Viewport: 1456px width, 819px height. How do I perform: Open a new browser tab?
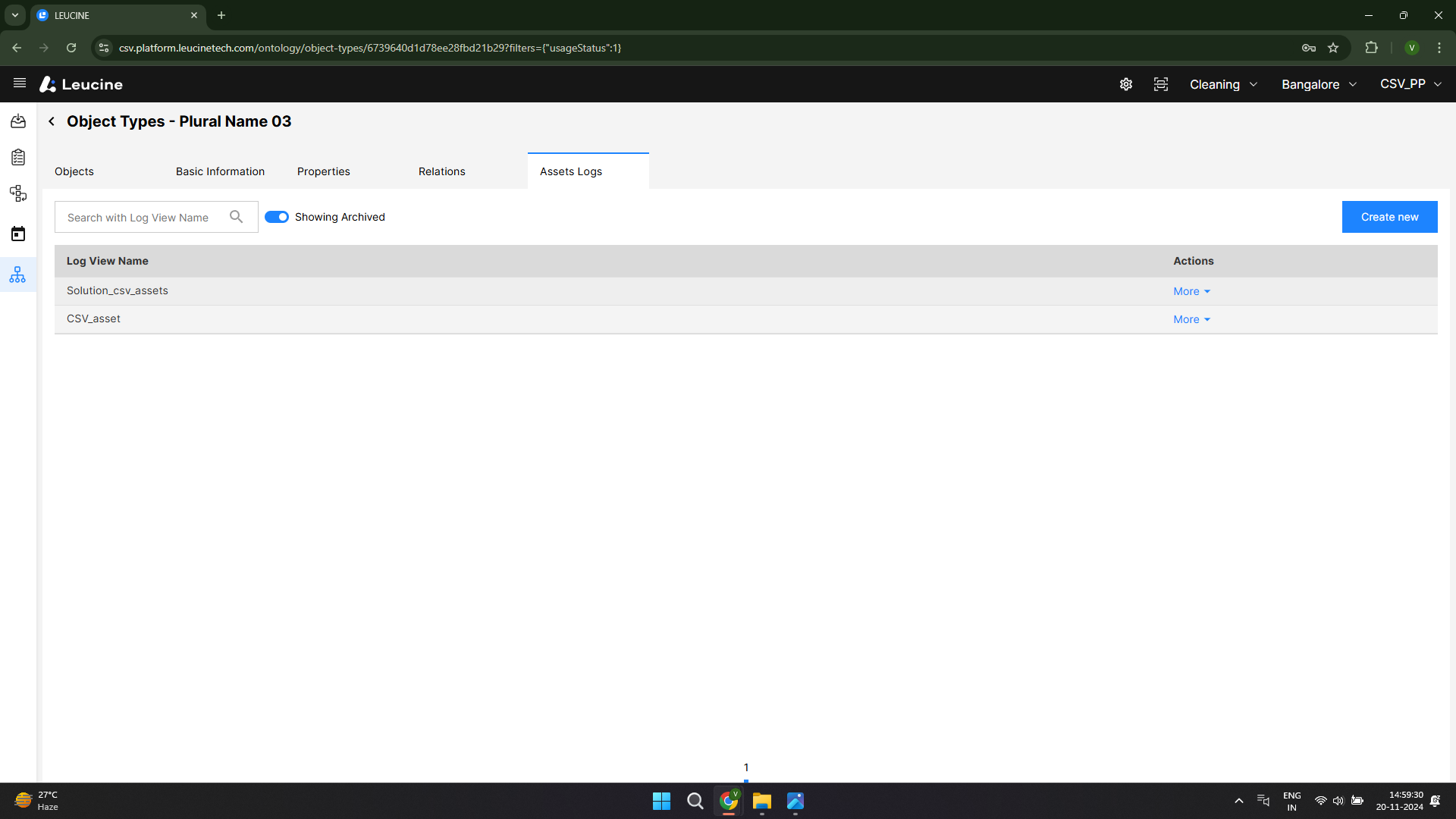221,15
